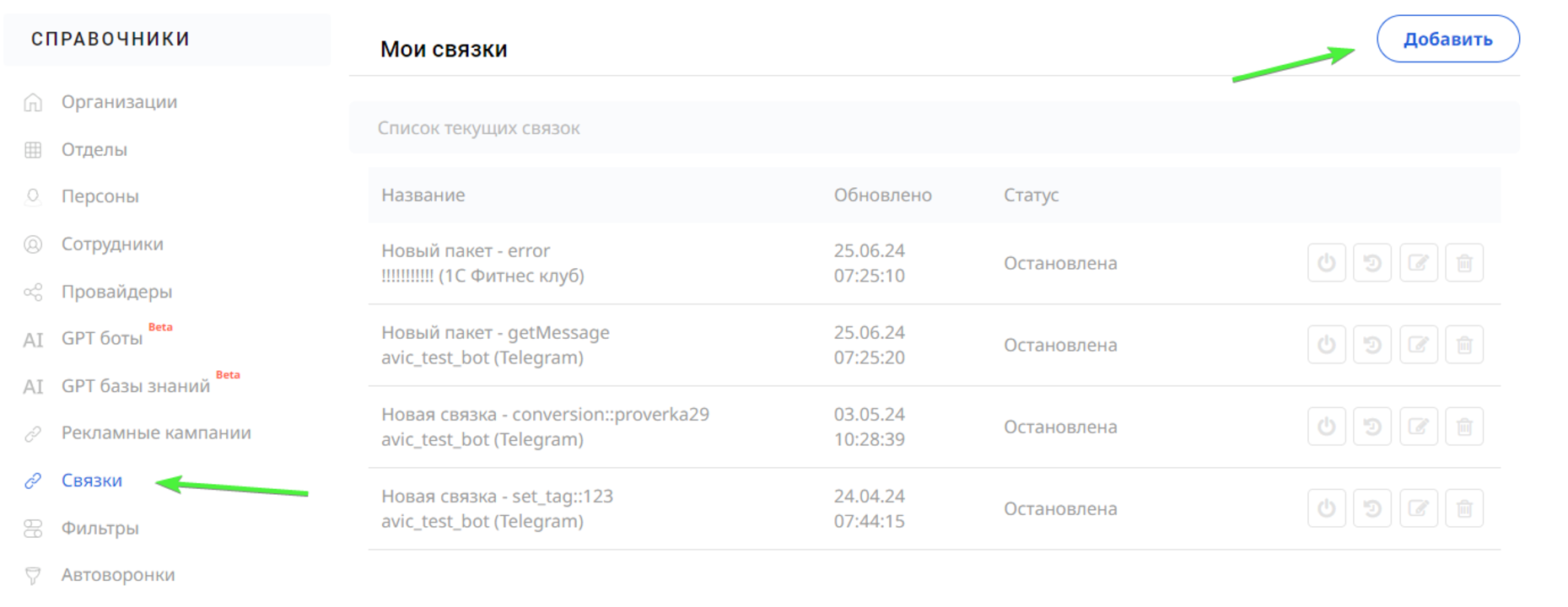Click 'Новая связка - set_tag::123' row name

click(x=497, y=497)
